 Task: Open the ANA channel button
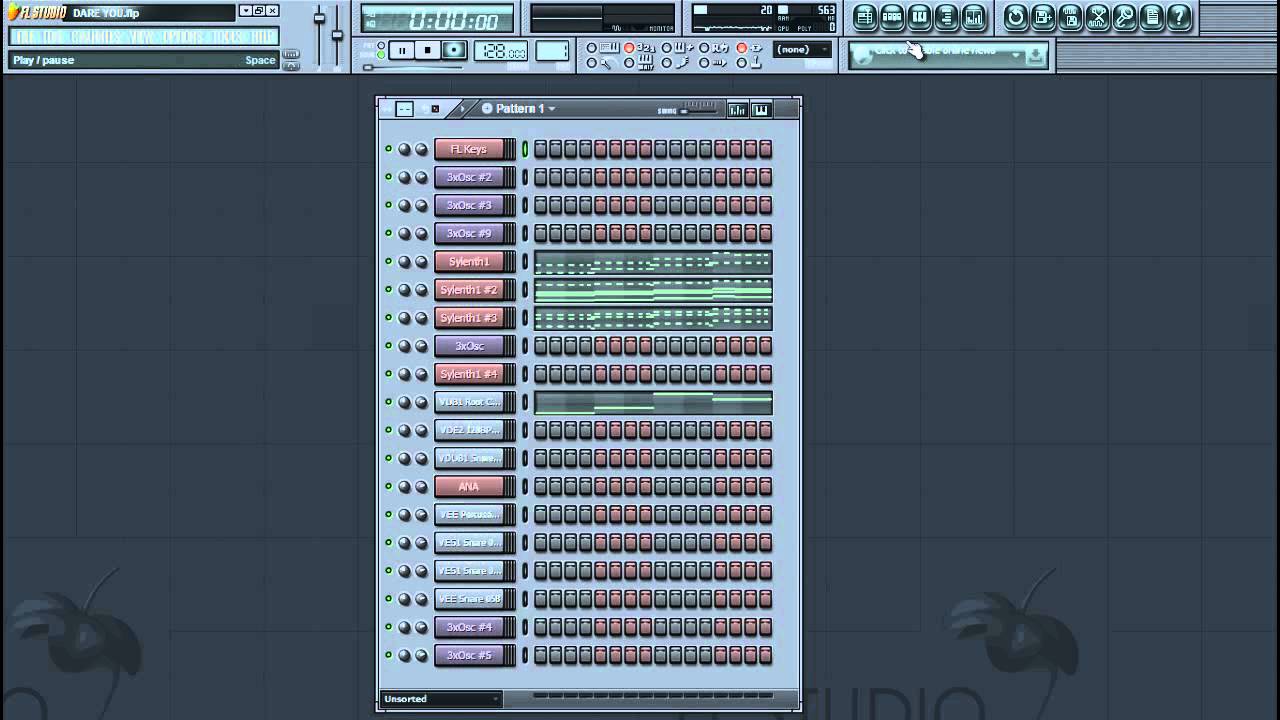[469, 486]
